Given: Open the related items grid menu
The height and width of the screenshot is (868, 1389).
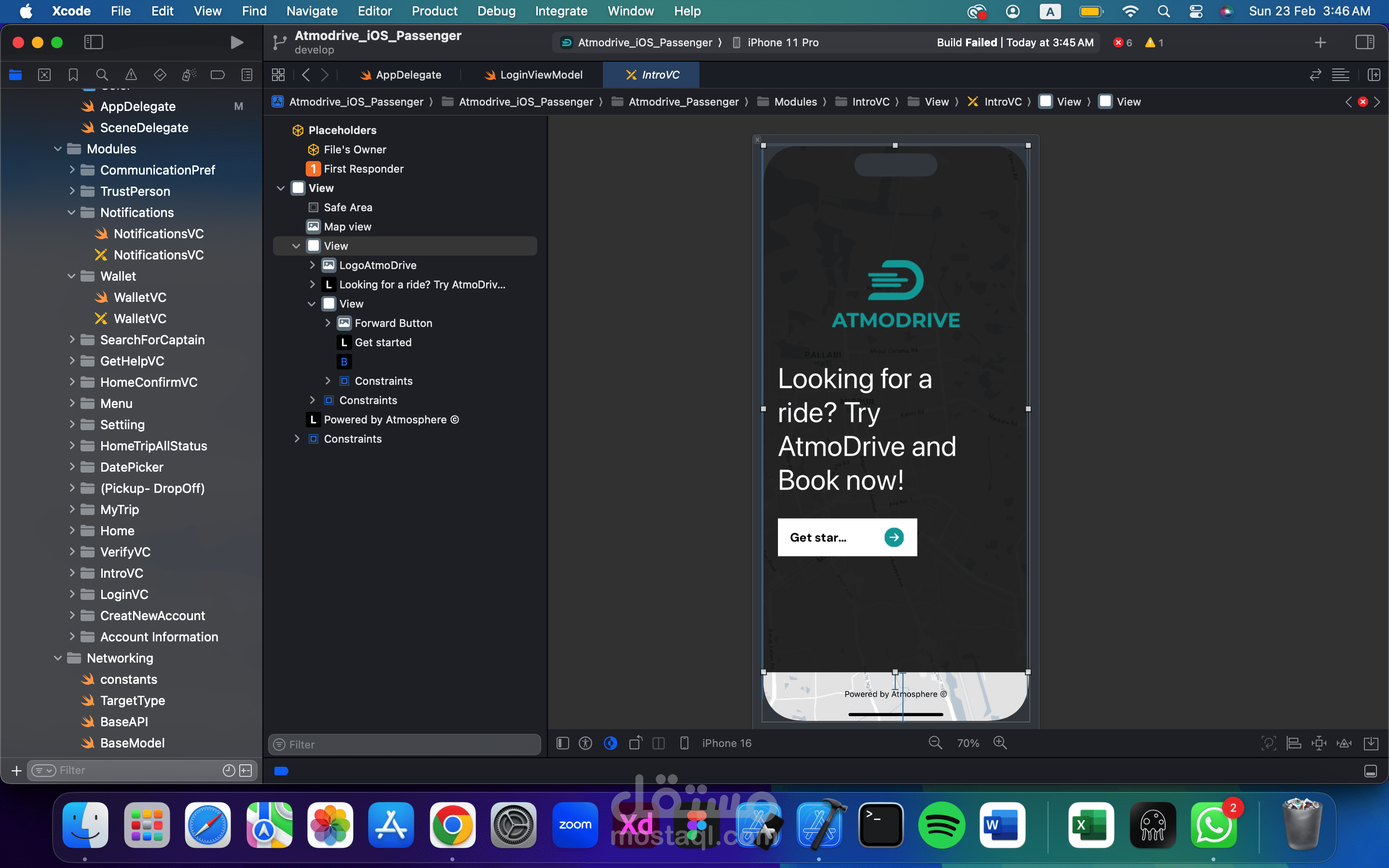Looking at the screenshot, I should (278, 75).
